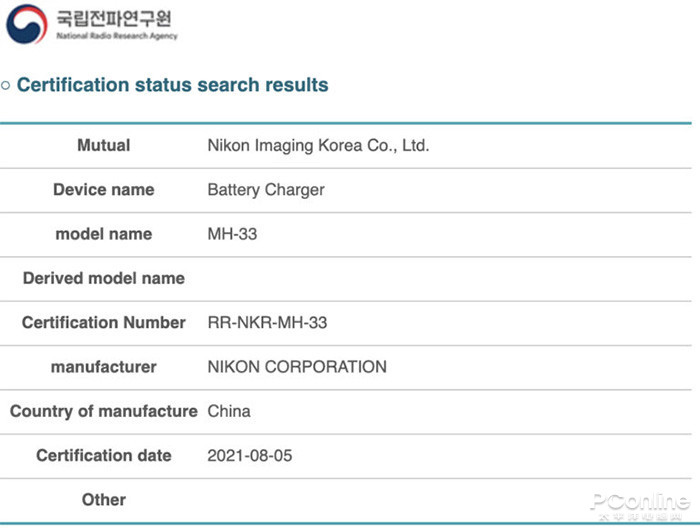Click the Other row label
Screen dimensions: 700x529
point(103,499)
